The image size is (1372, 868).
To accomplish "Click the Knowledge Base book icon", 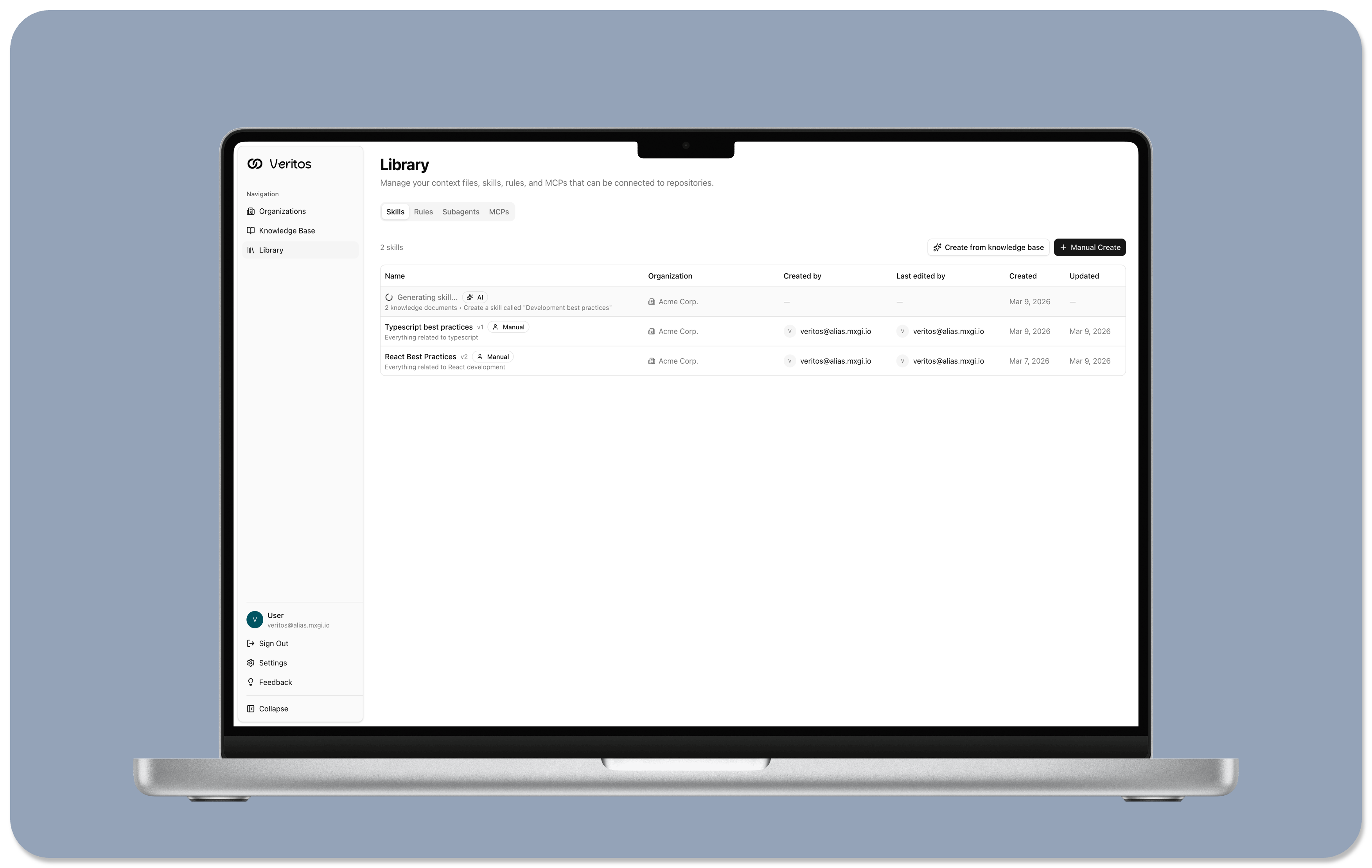I will (x=251, y=231).
